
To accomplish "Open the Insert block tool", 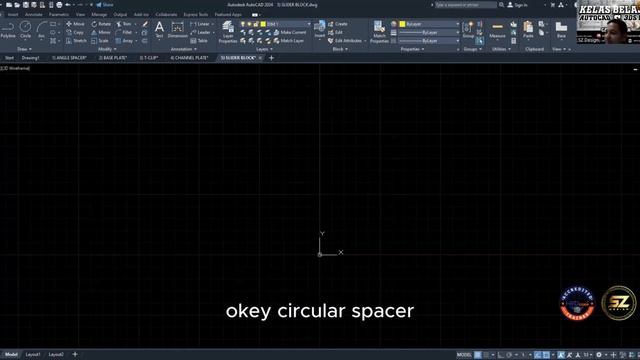I will (320, 29).
